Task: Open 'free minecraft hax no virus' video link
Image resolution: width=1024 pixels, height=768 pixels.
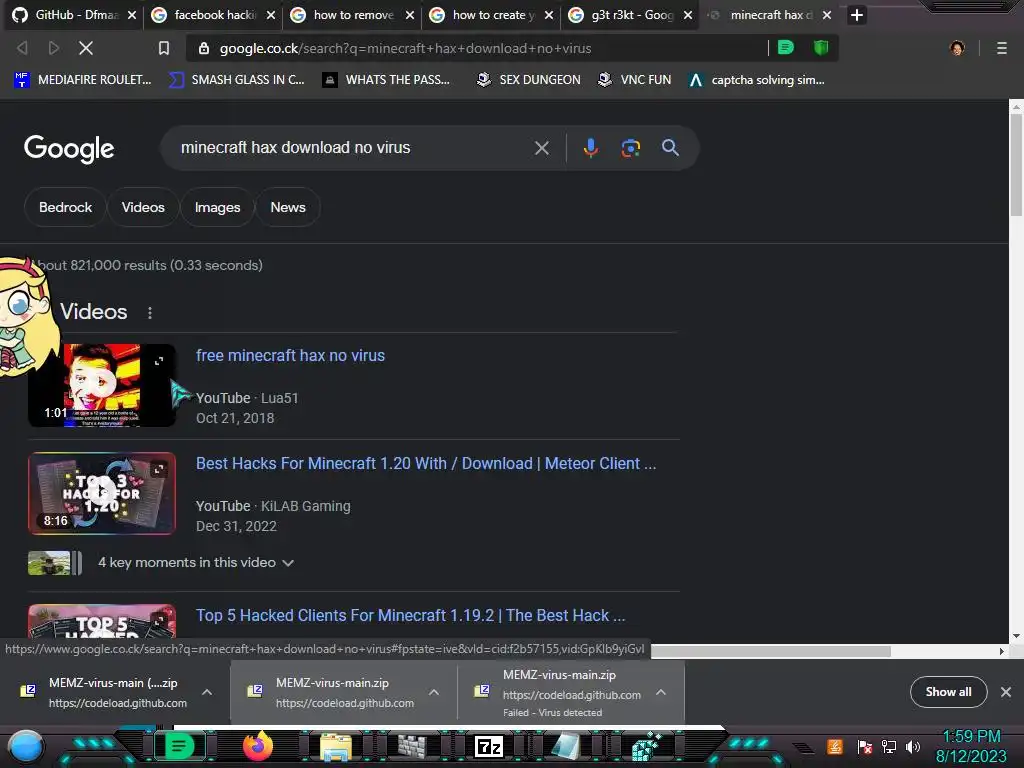Action: point(291,355)
